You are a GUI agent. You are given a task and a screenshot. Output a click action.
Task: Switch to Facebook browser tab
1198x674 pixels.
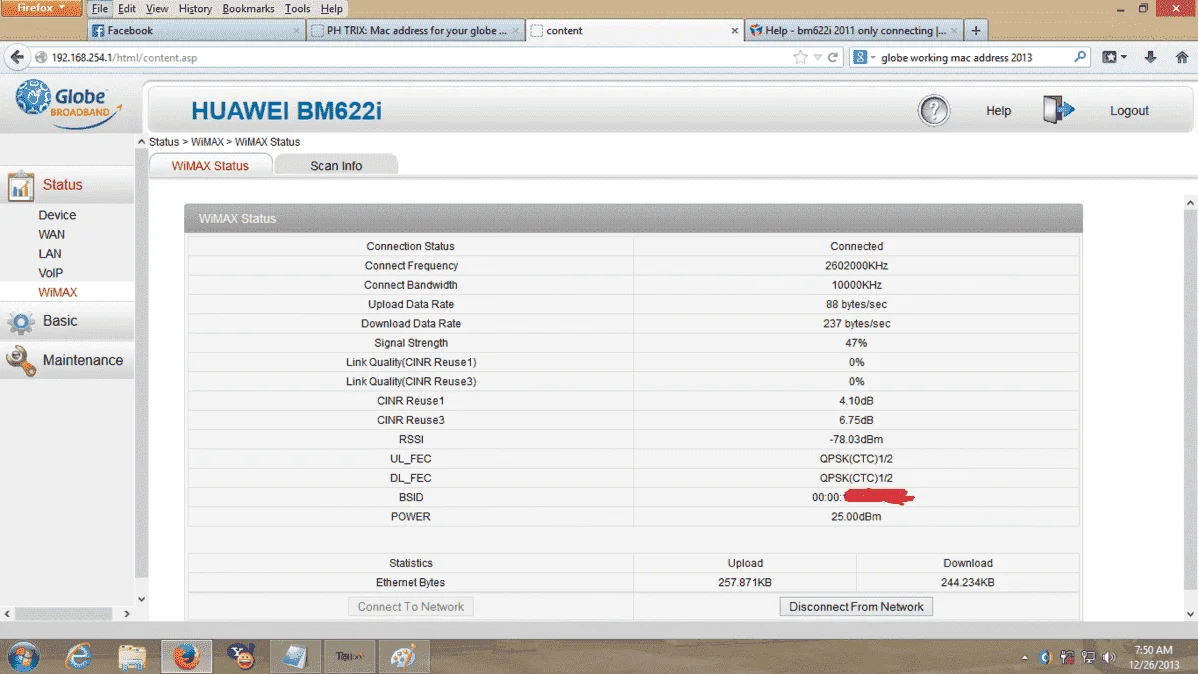point(196,31)
